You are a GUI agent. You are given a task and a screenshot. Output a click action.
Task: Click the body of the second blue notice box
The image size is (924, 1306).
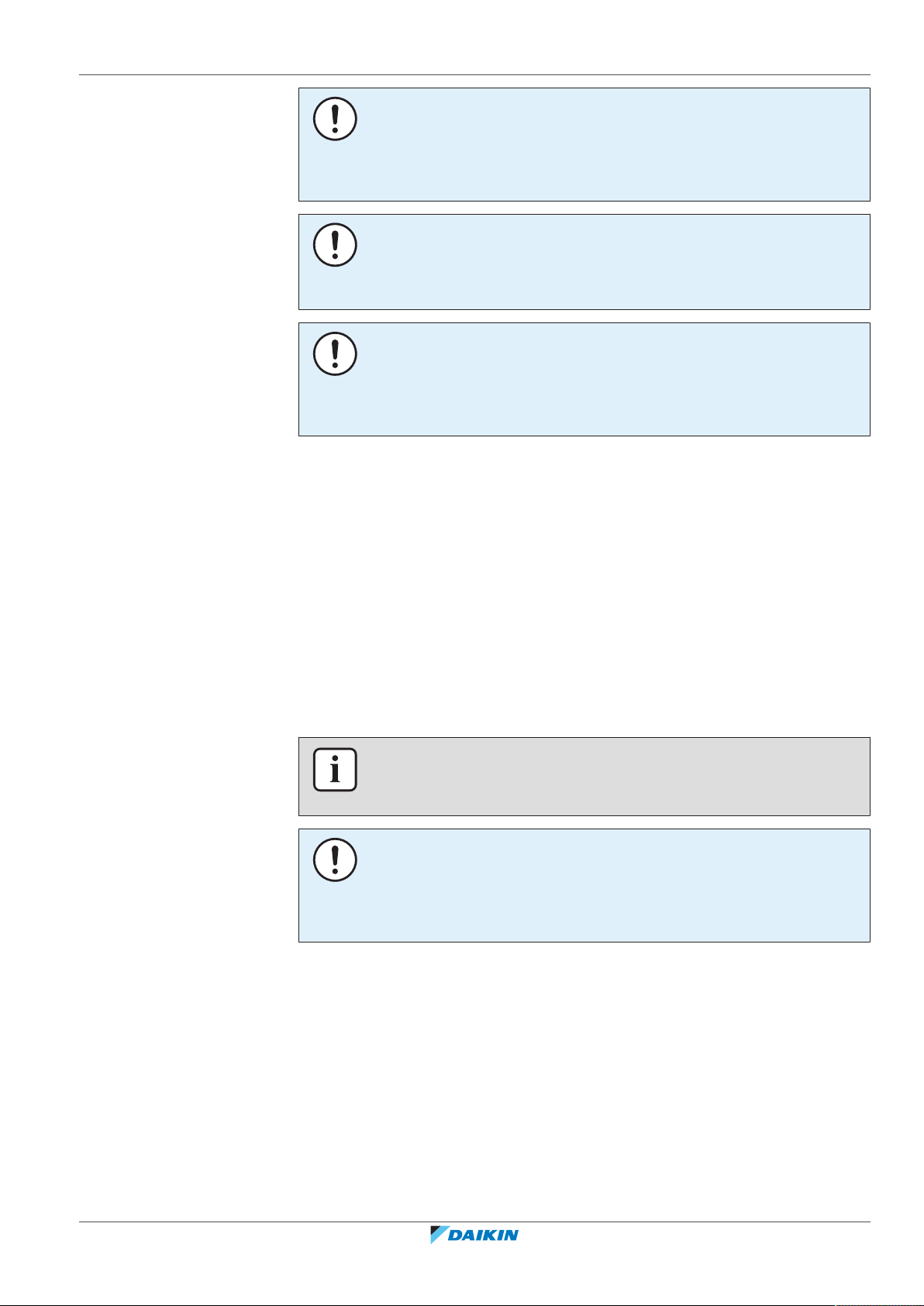[612, 262]
